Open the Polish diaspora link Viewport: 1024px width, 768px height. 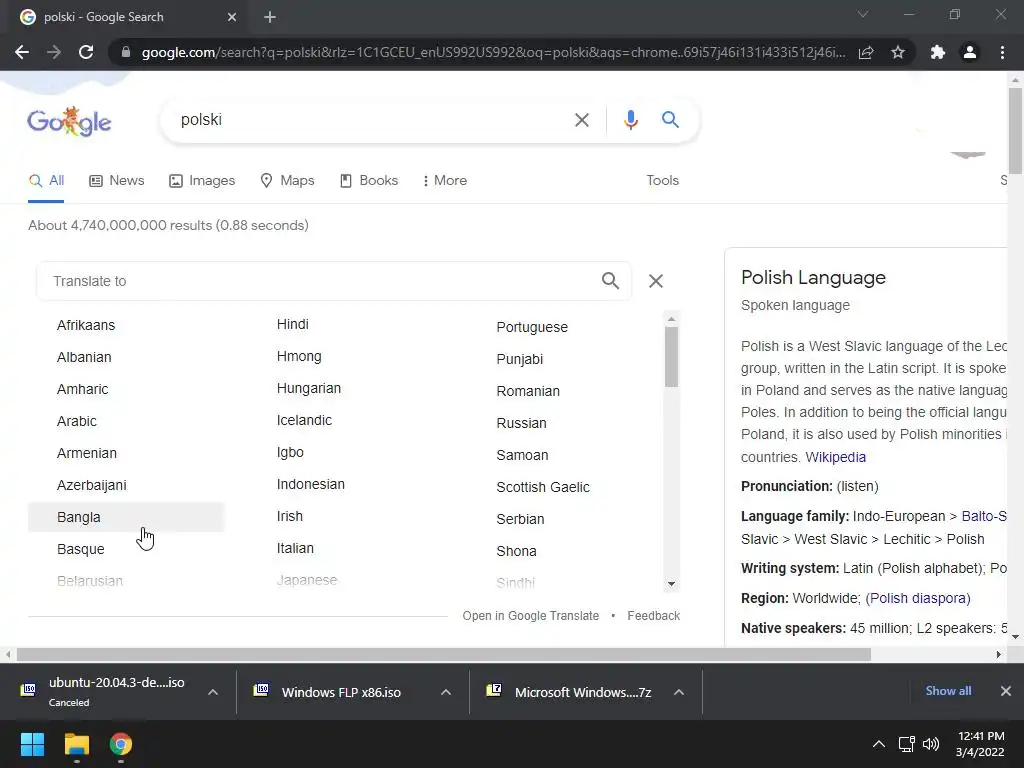coord(918,598)
